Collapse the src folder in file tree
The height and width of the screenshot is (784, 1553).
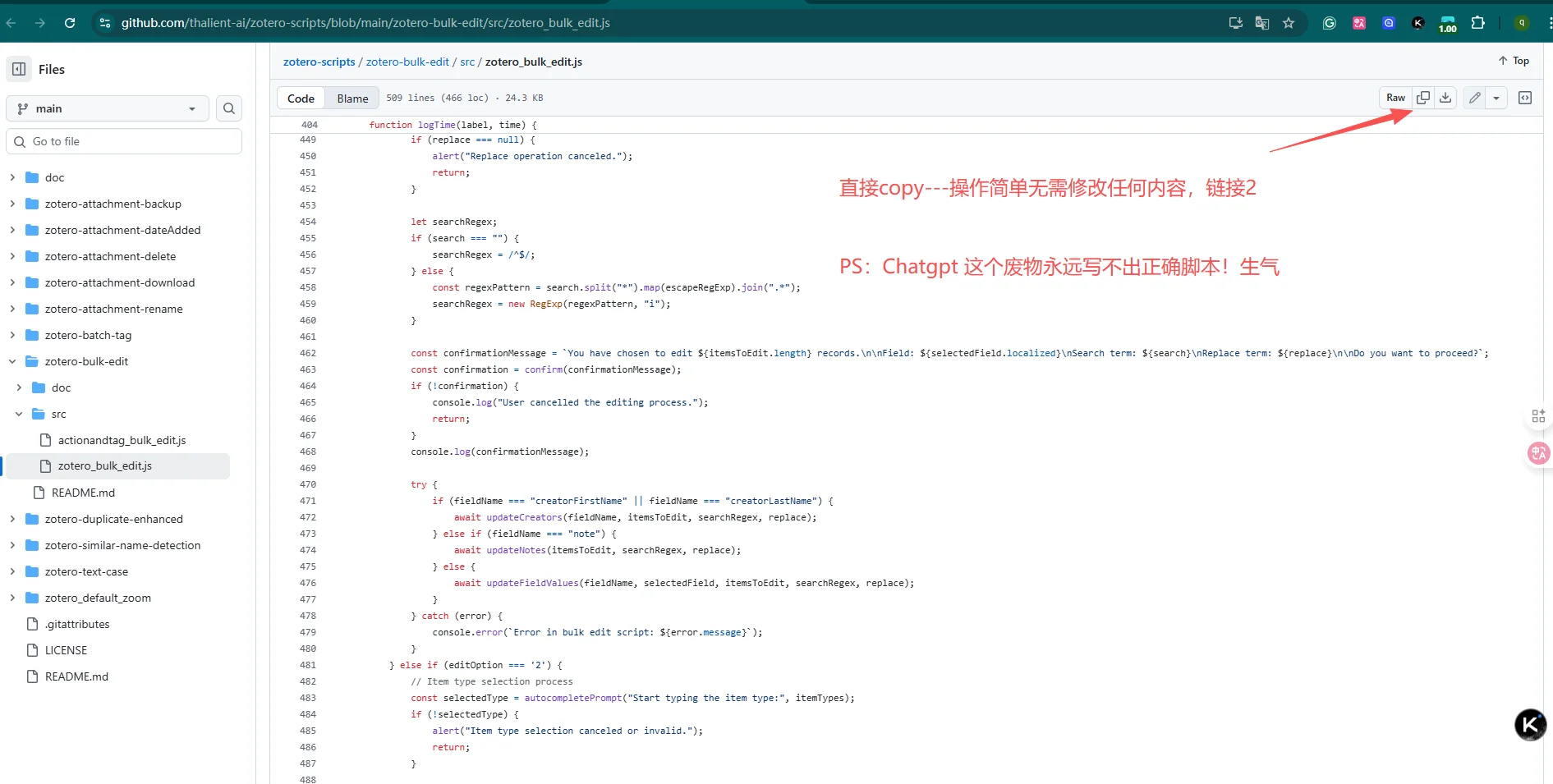[x=18, y=414]
